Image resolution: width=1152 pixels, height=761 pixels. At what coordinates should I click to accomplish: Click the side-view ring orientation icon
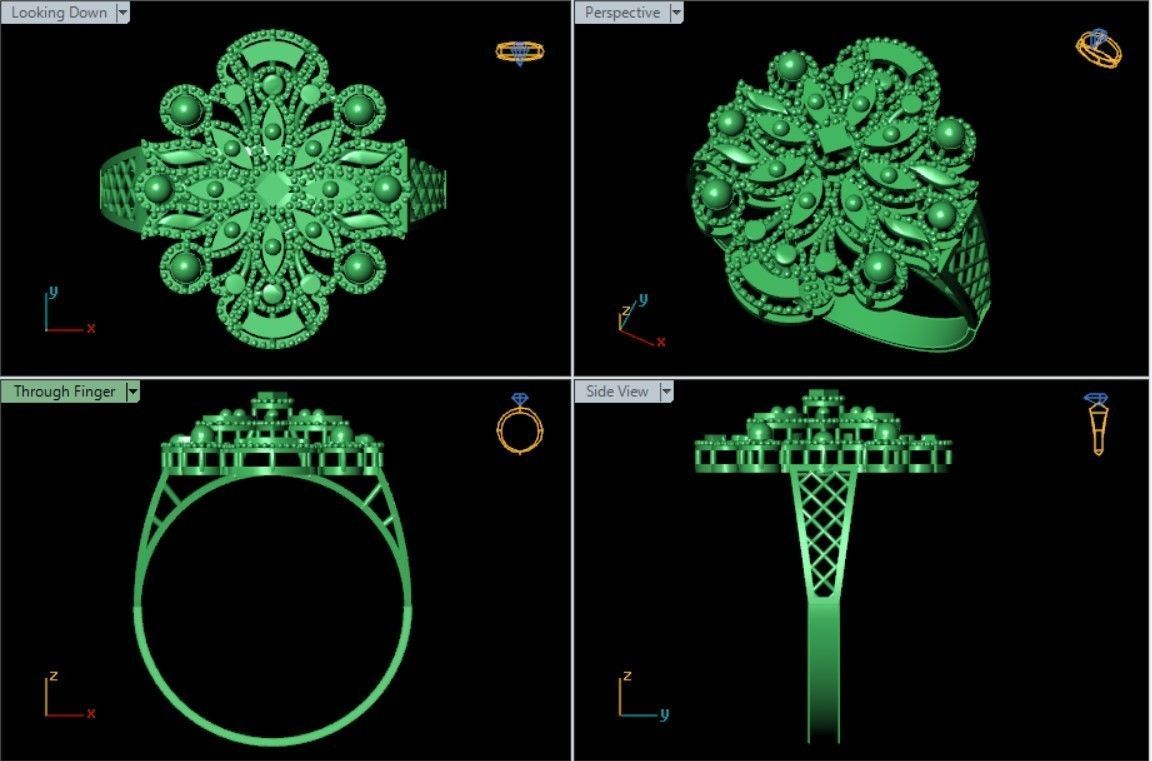tap(1097, 424)
